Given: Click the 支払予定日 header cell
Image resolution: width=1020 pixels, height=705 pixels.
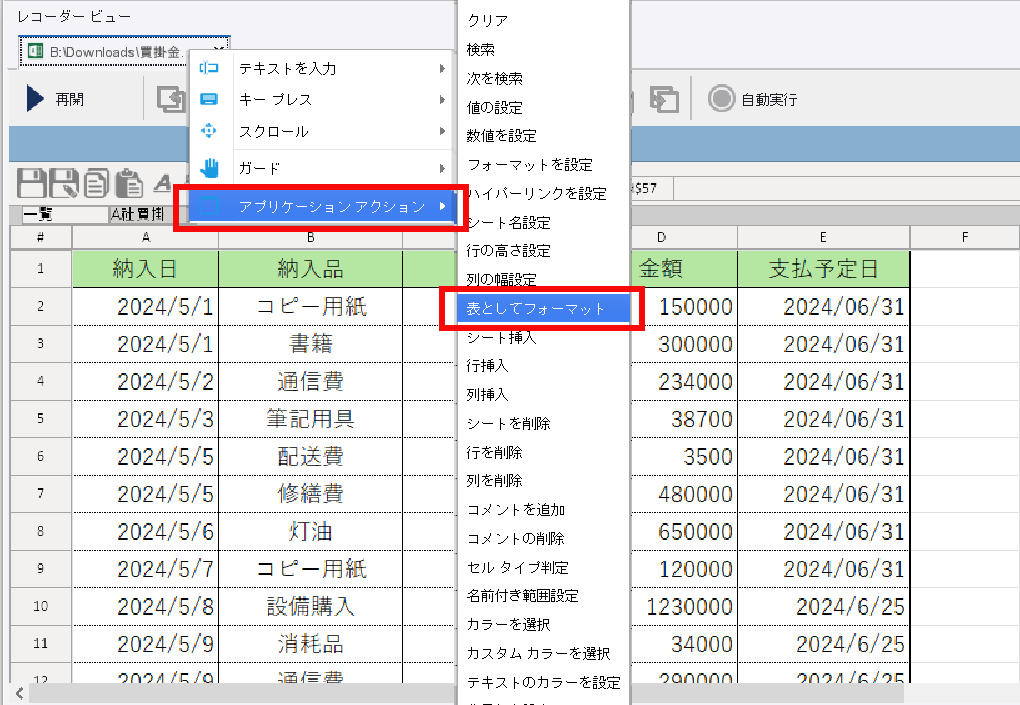Looking at the screenshot, I should click(824, 269).
